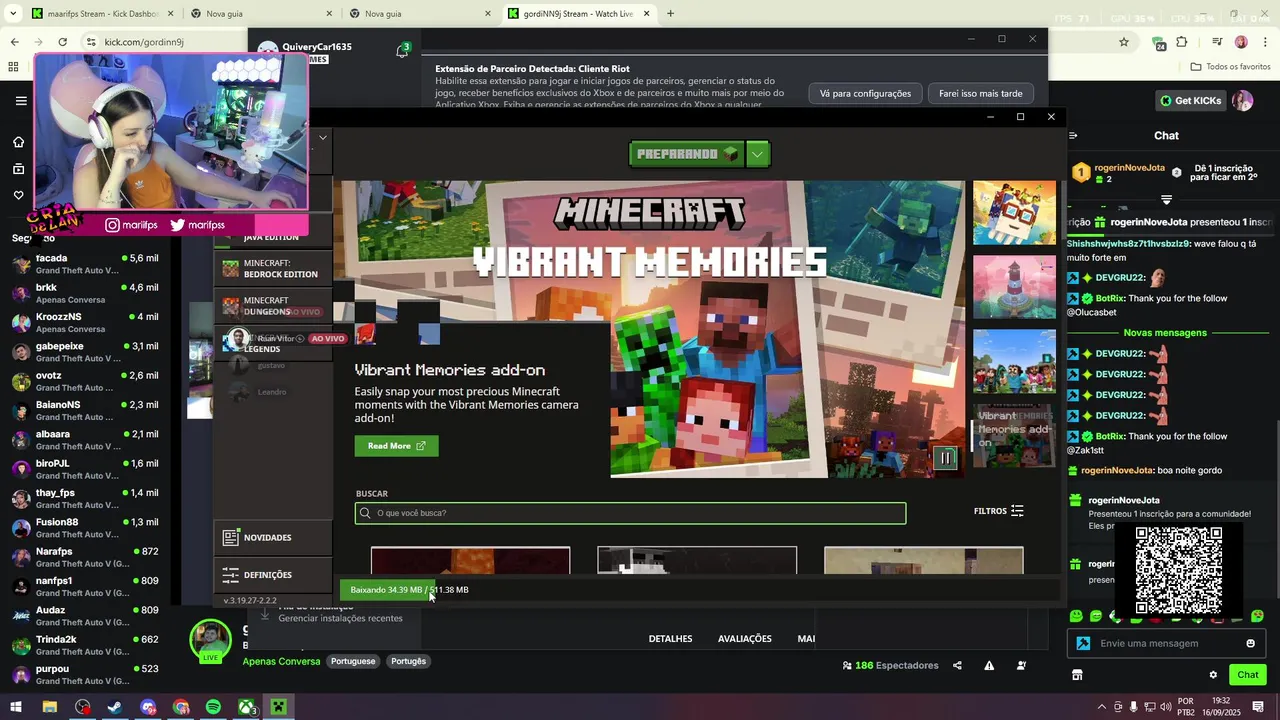Select Minecraft Dungeons in launcher sidebar

(273, 306)
